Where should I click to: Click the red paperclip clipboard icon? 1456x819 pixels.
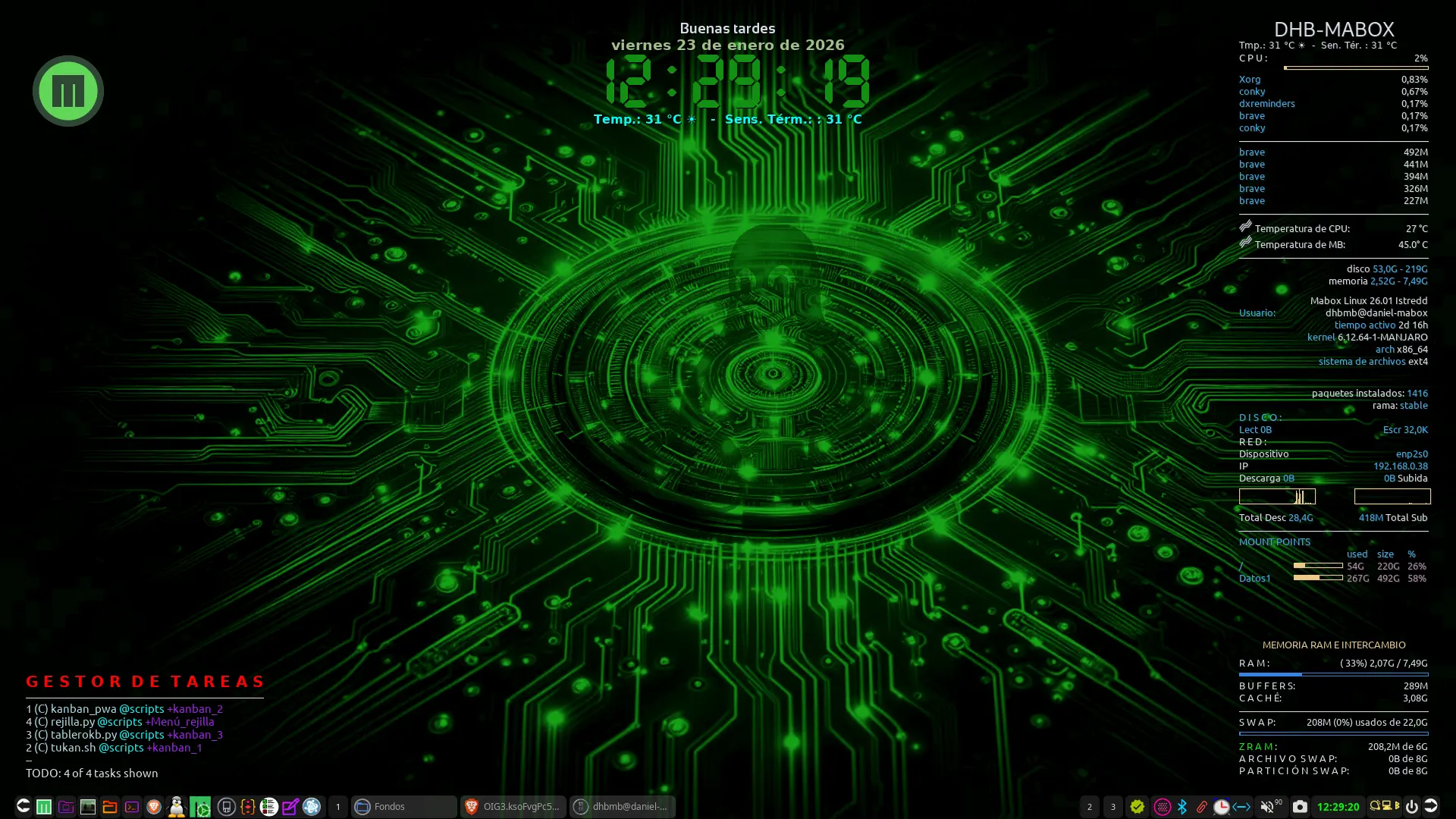pyautogui.click(x=1202, y=807)
